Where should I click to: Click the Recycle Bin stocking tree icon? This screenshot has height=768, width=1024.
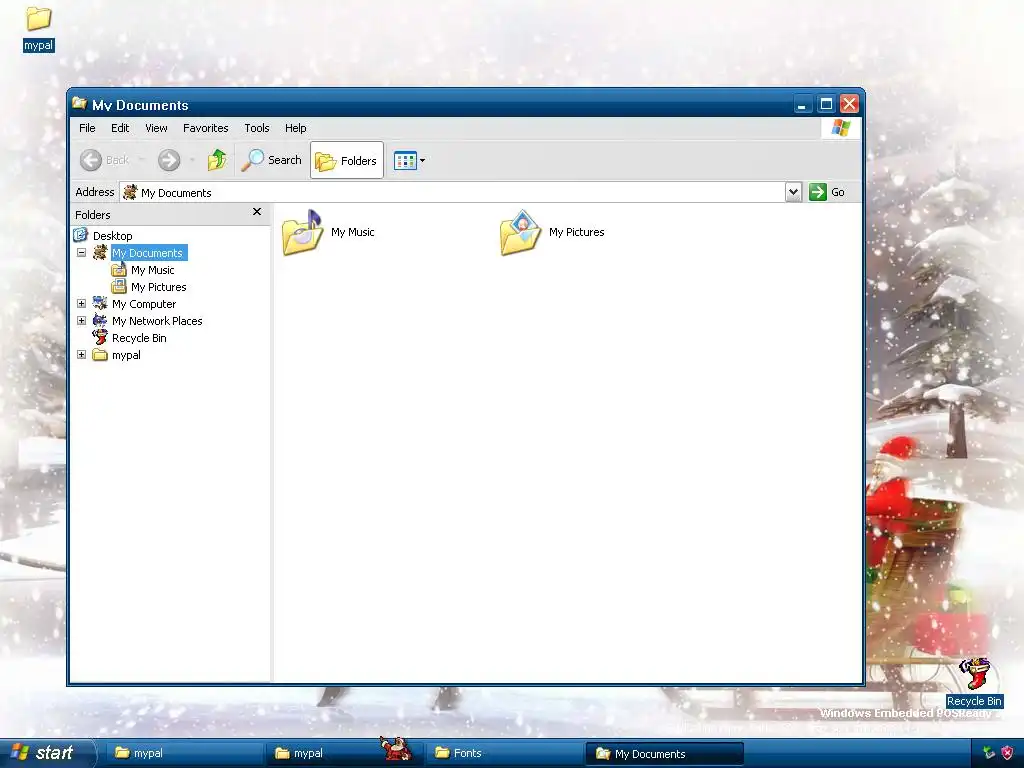click(100, 337)
